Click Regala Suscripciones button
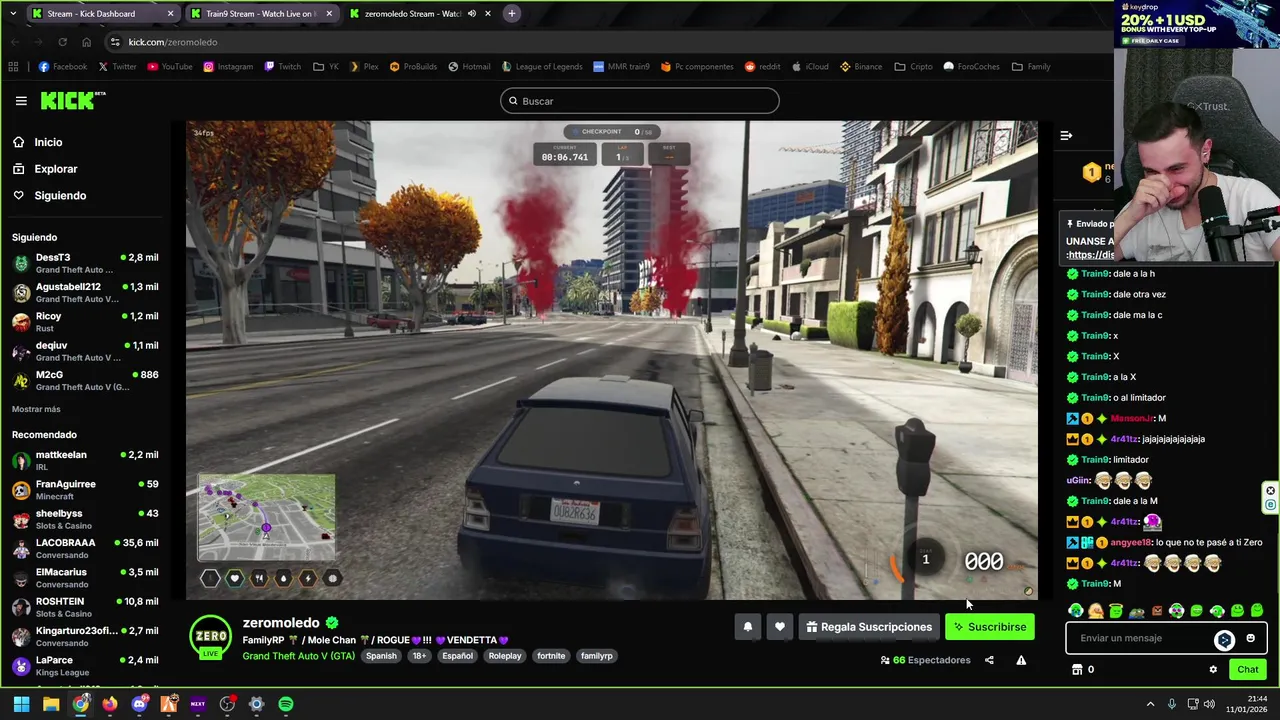1280x720 pixels. pyautogui.click(x=868, y=627)
